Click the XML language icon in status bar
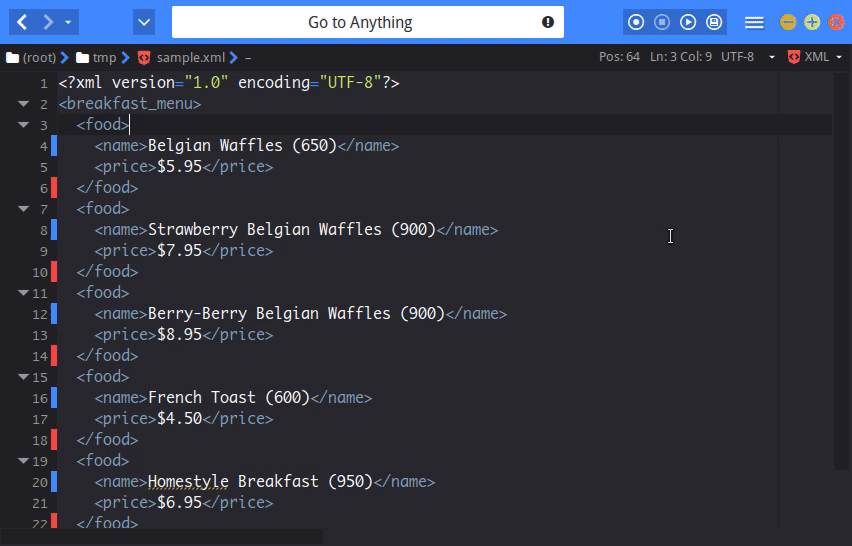 [x=794, y=57]
